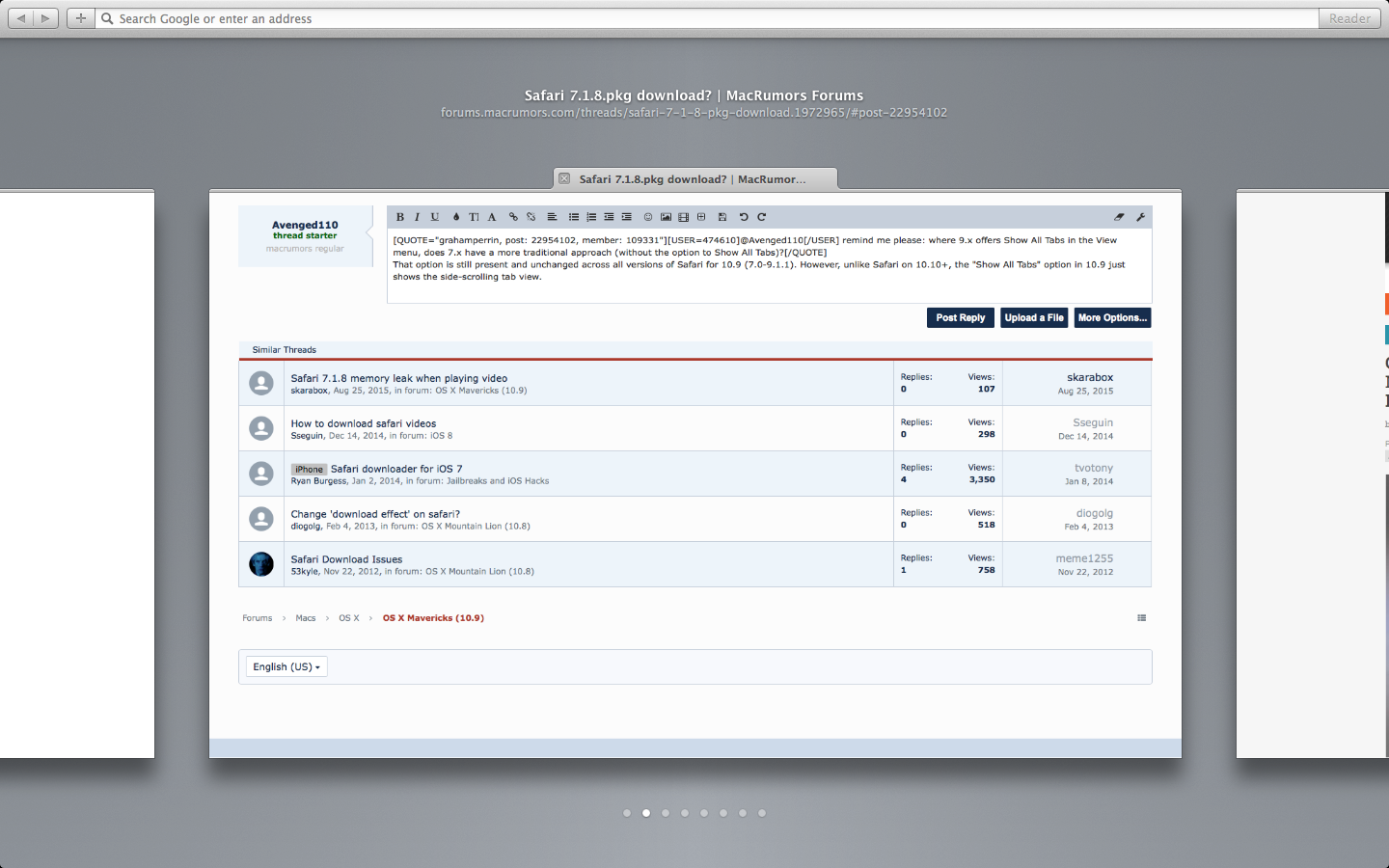This screenshot has width=1389, height=868.
Task: Open the font size tool in editor
Action: [x=474, y=217]
